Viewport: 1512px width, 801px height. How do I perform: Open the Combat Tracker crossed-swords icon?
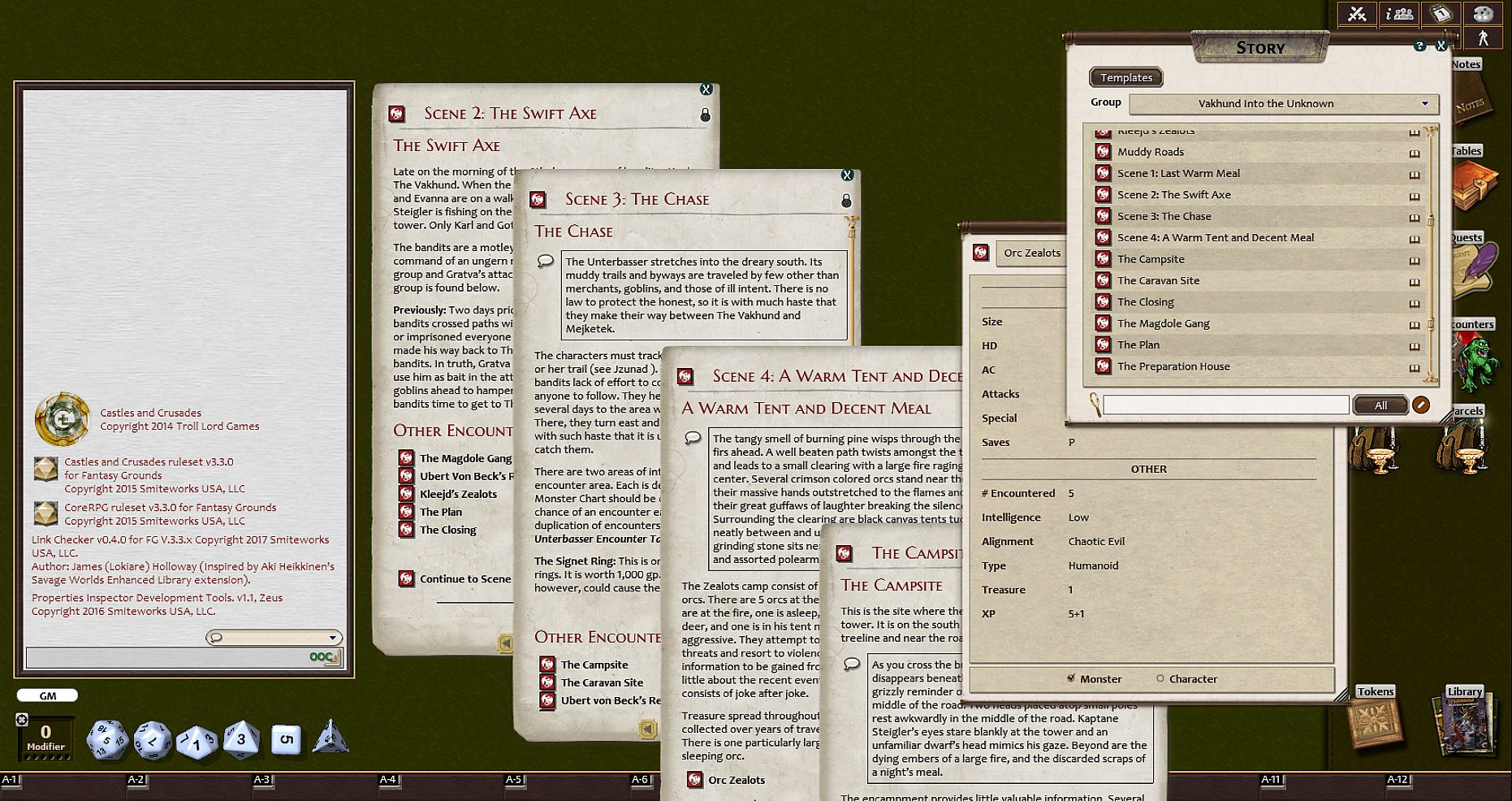pyautogui.click(x=1358, y=14)
